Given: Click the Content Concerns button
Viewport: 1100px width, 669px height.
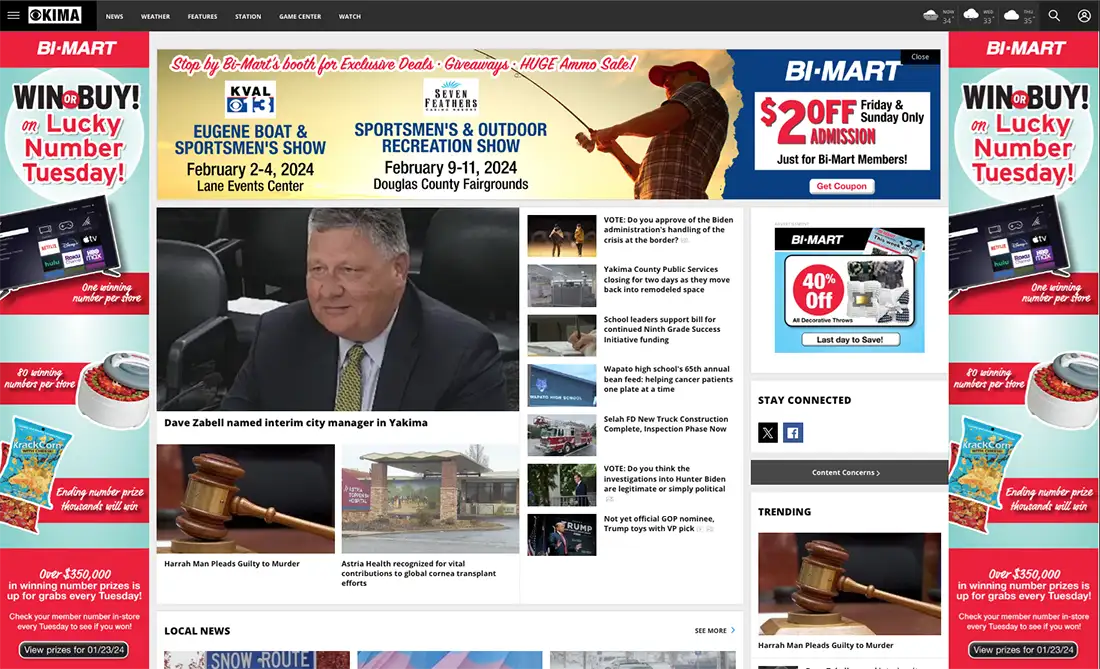Looking at the screenshot, I should tap(849, 473).
